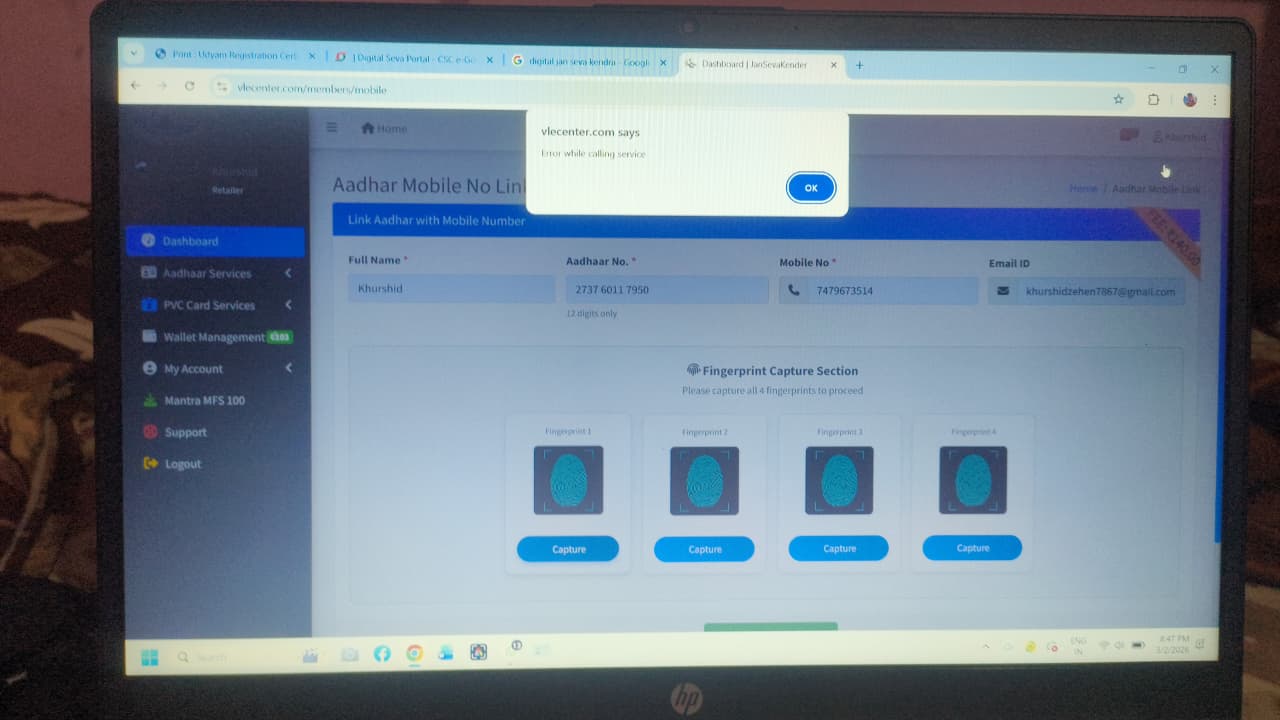
Task: Click the Fingerprint 4 scan image
Action: pos(973,480)
